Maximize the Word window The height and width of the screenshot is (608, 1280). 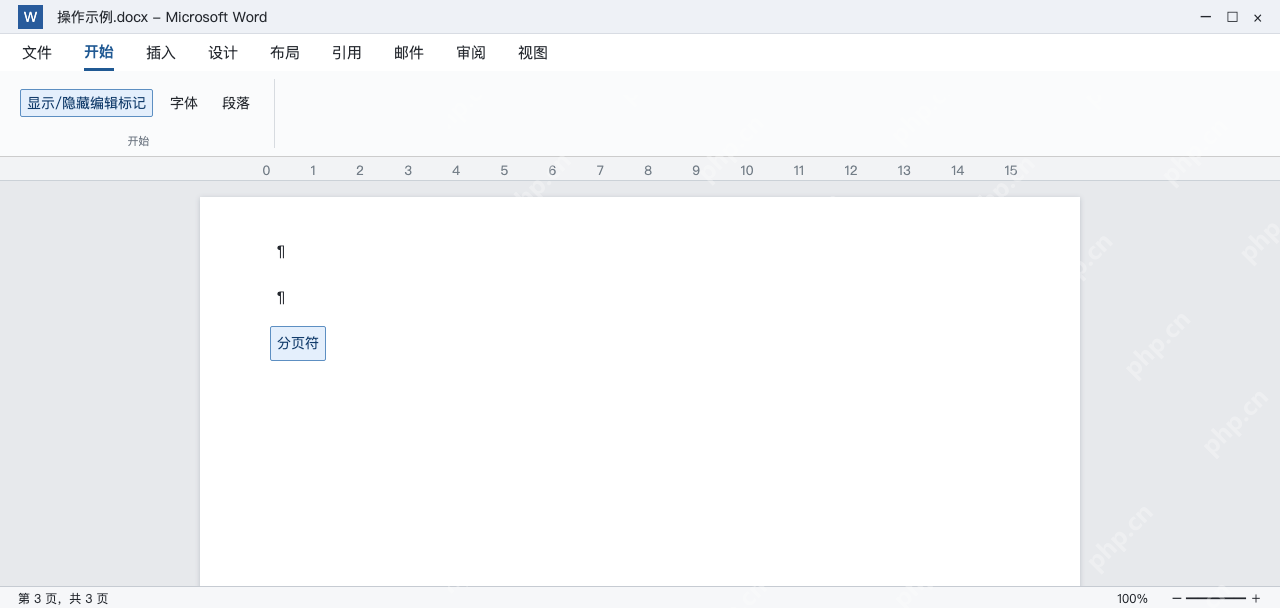click(1232, 17)
